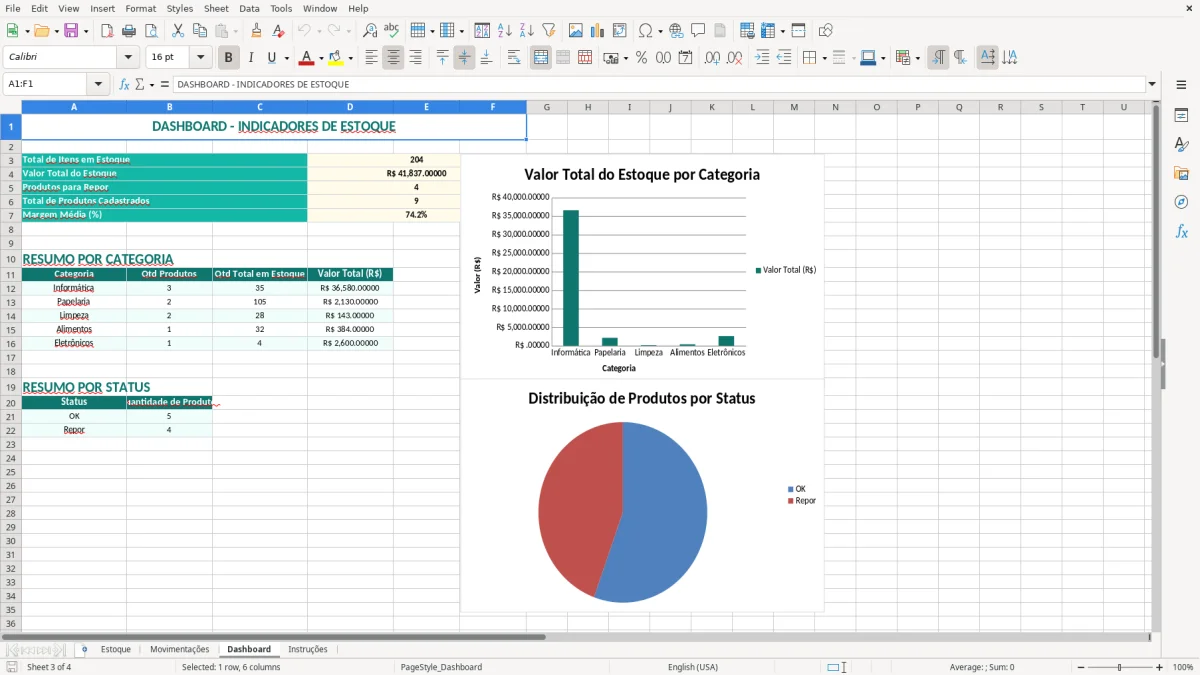Image resolution: width=1200 pixels, height=675 pixels.
Task: Open the Function Wizard fx button
Action: 125,84
